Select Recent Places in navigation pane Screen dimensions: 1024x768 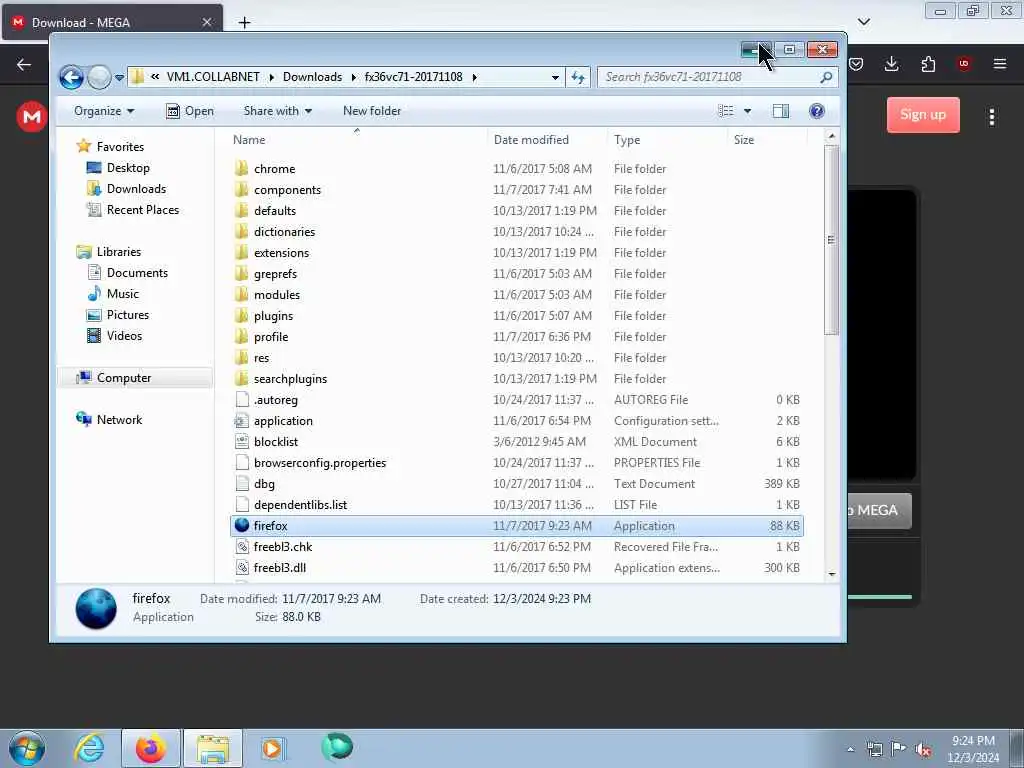[142, 210]
